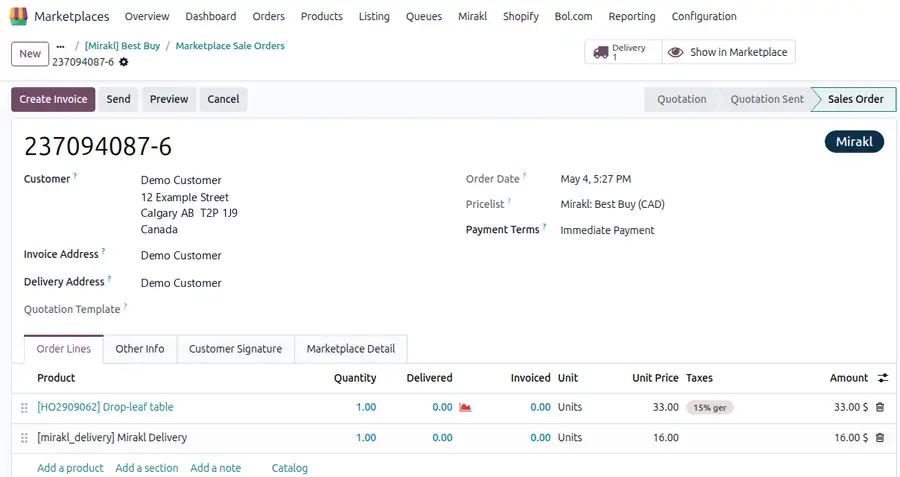Image resolution: width=900 pixels, height=477 pixels.
Task: Go to [Mirakl] Best Buy breadcrumb
Action: [x=122, y=46]
